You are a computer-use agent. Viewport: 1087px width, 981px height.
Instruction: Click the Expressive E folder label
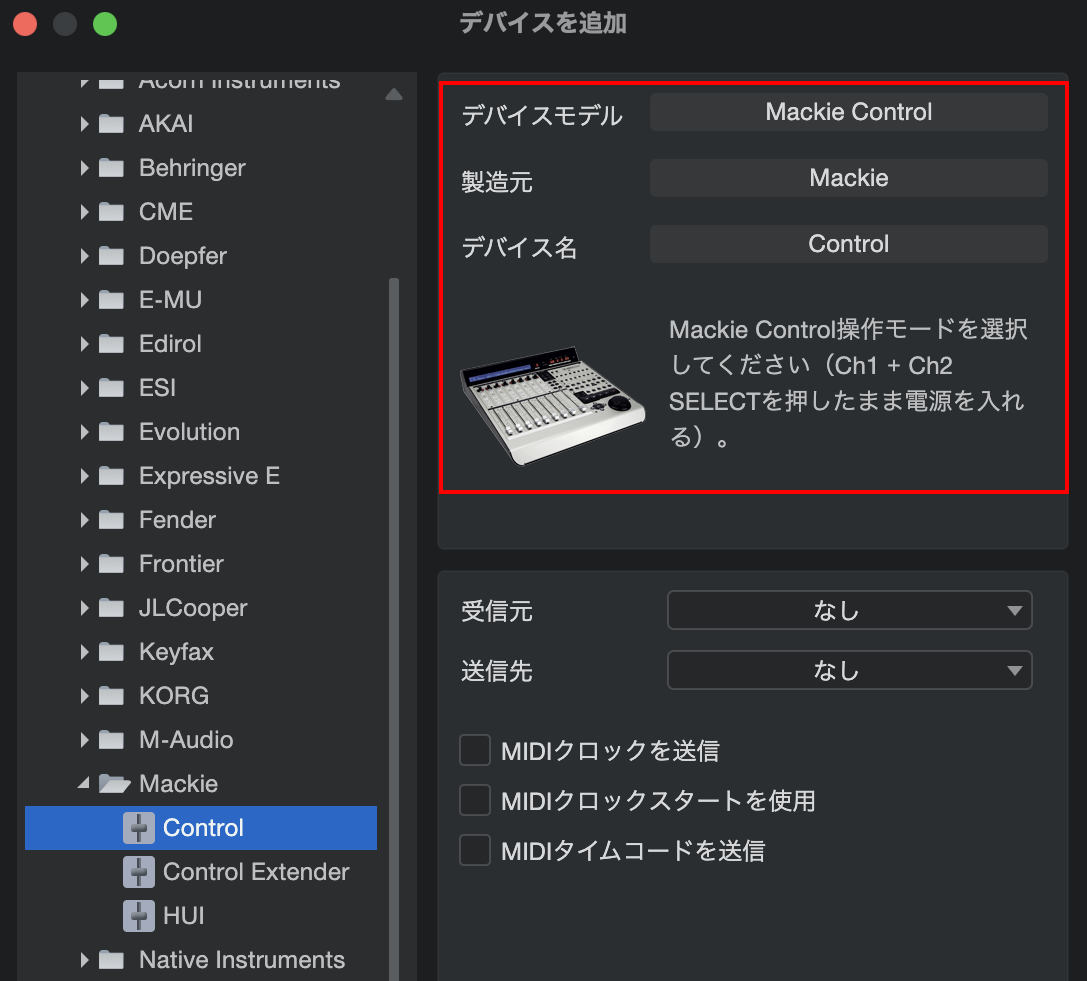[209, 476]
